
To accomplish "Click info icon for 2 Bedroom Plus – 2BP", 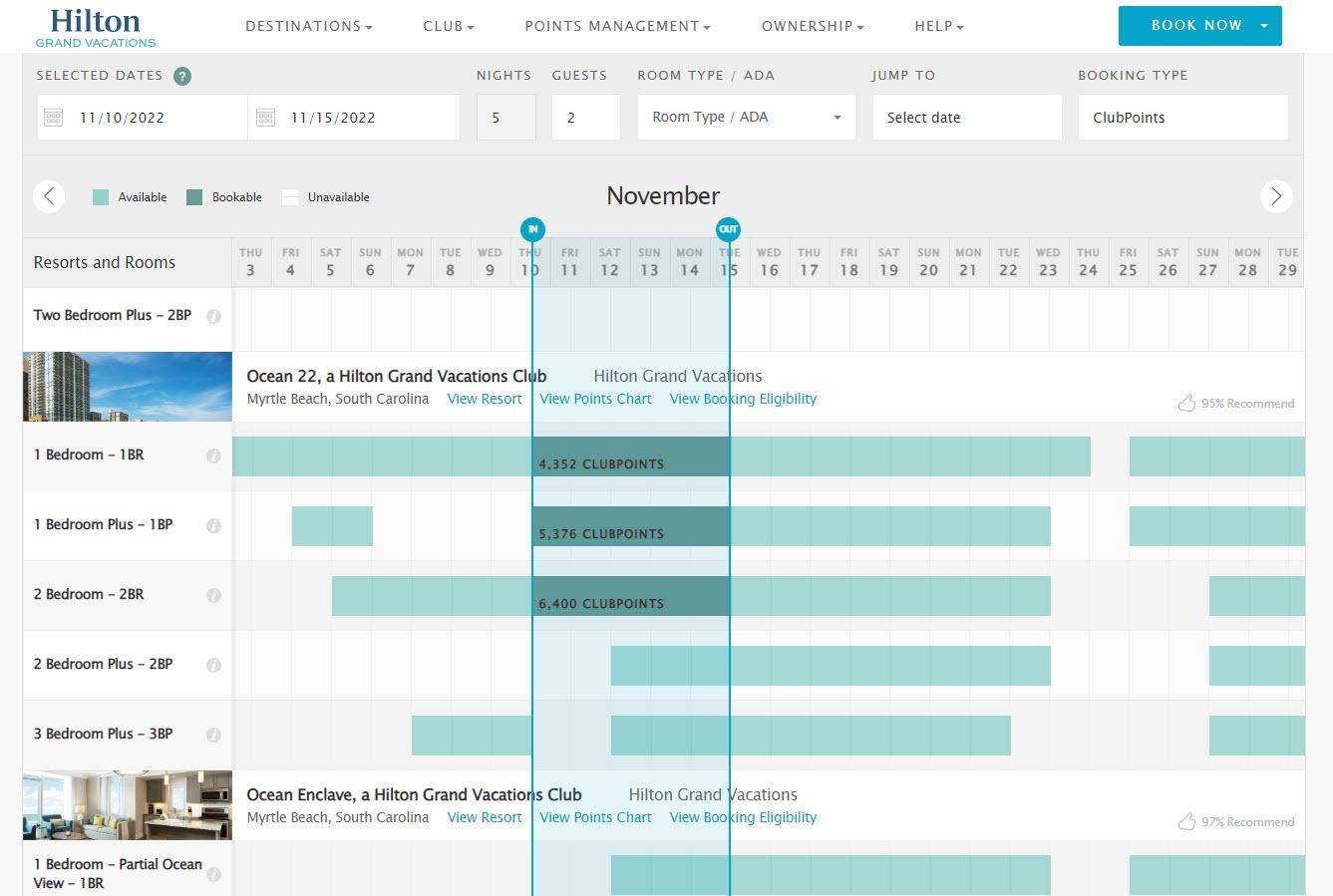I will 213,665.
